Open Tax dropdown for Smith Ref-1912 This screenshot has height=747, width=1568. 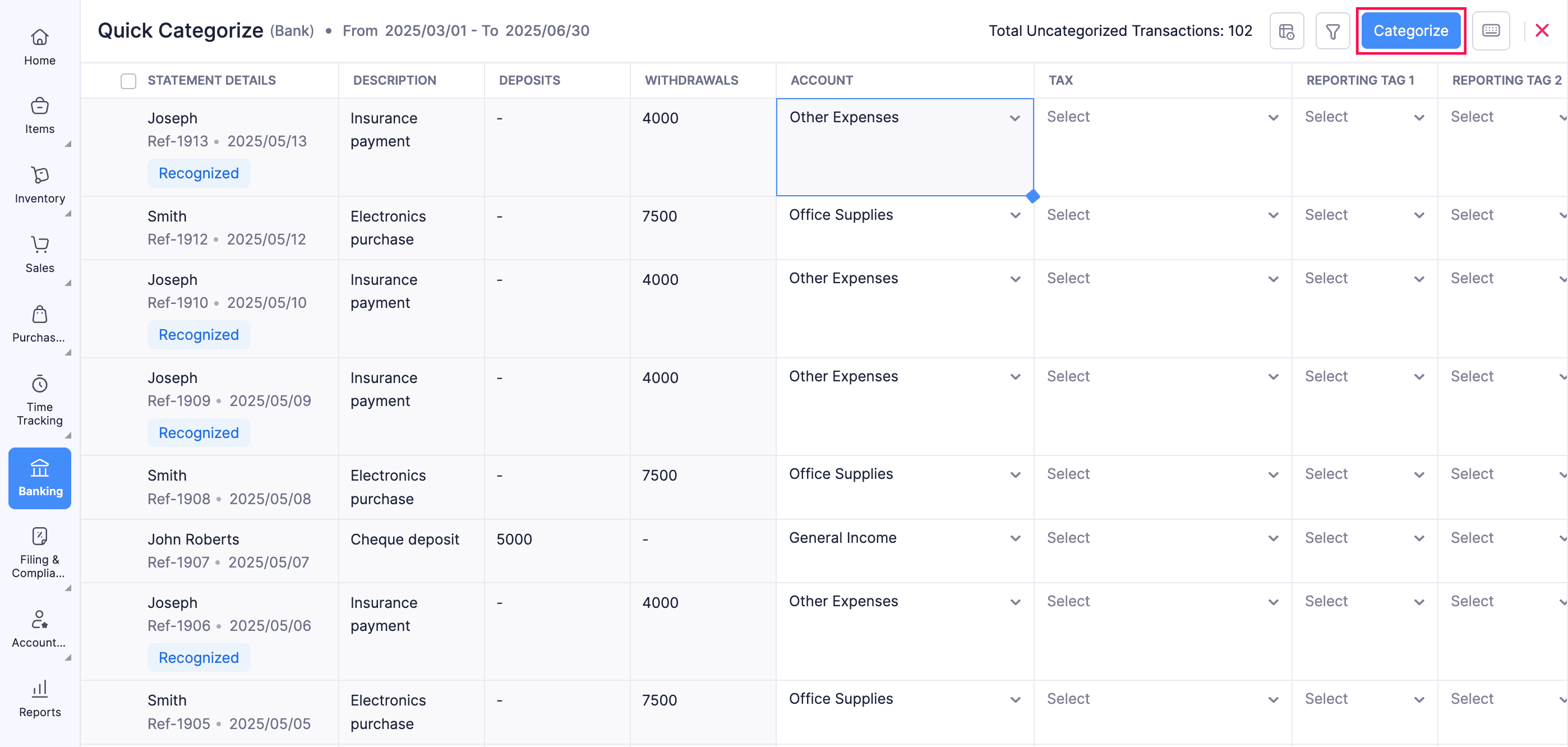pos(1162,215)
